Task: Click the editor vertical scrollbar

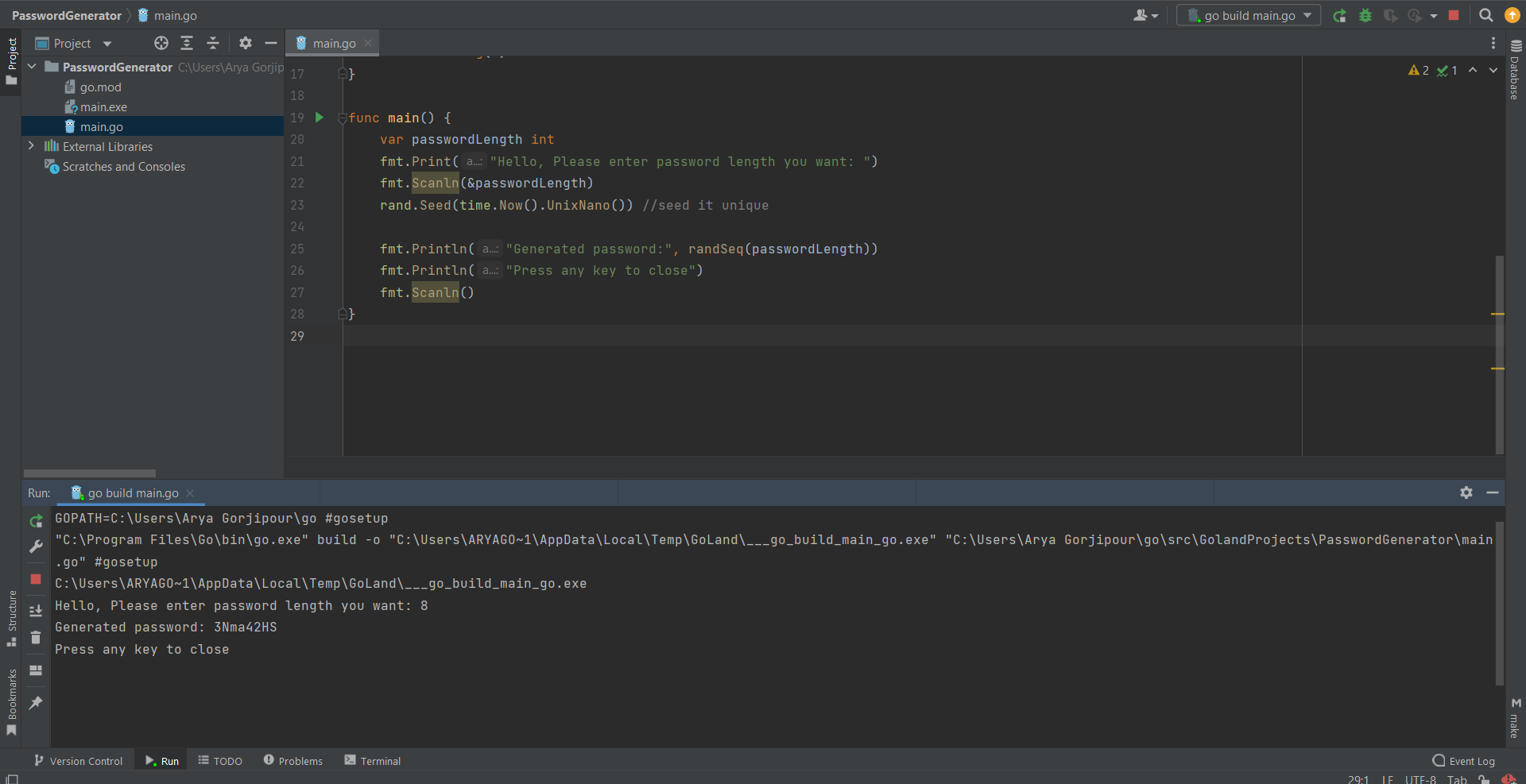Action: pyautogui.click(x=1500, y=355)
